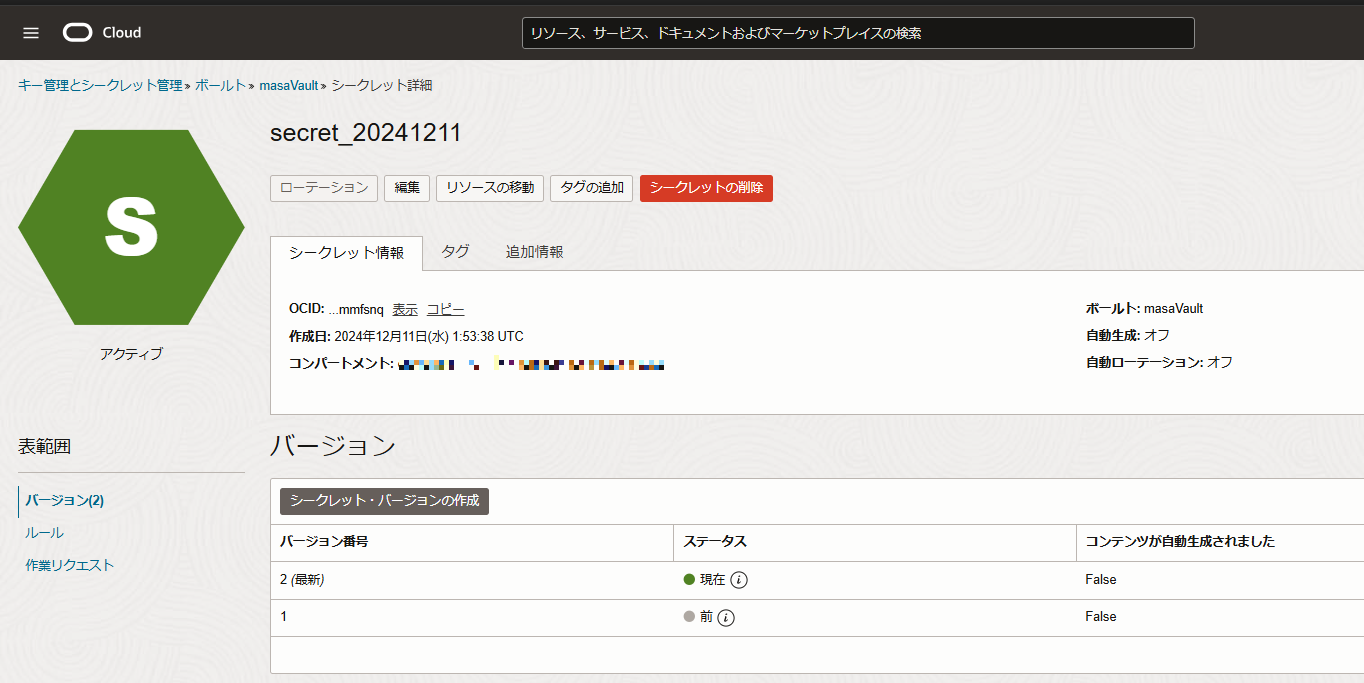Click the アクティブ status label
Image resolution: width=1364 pixels, height=683 pixels.
(x=131, y=354)
